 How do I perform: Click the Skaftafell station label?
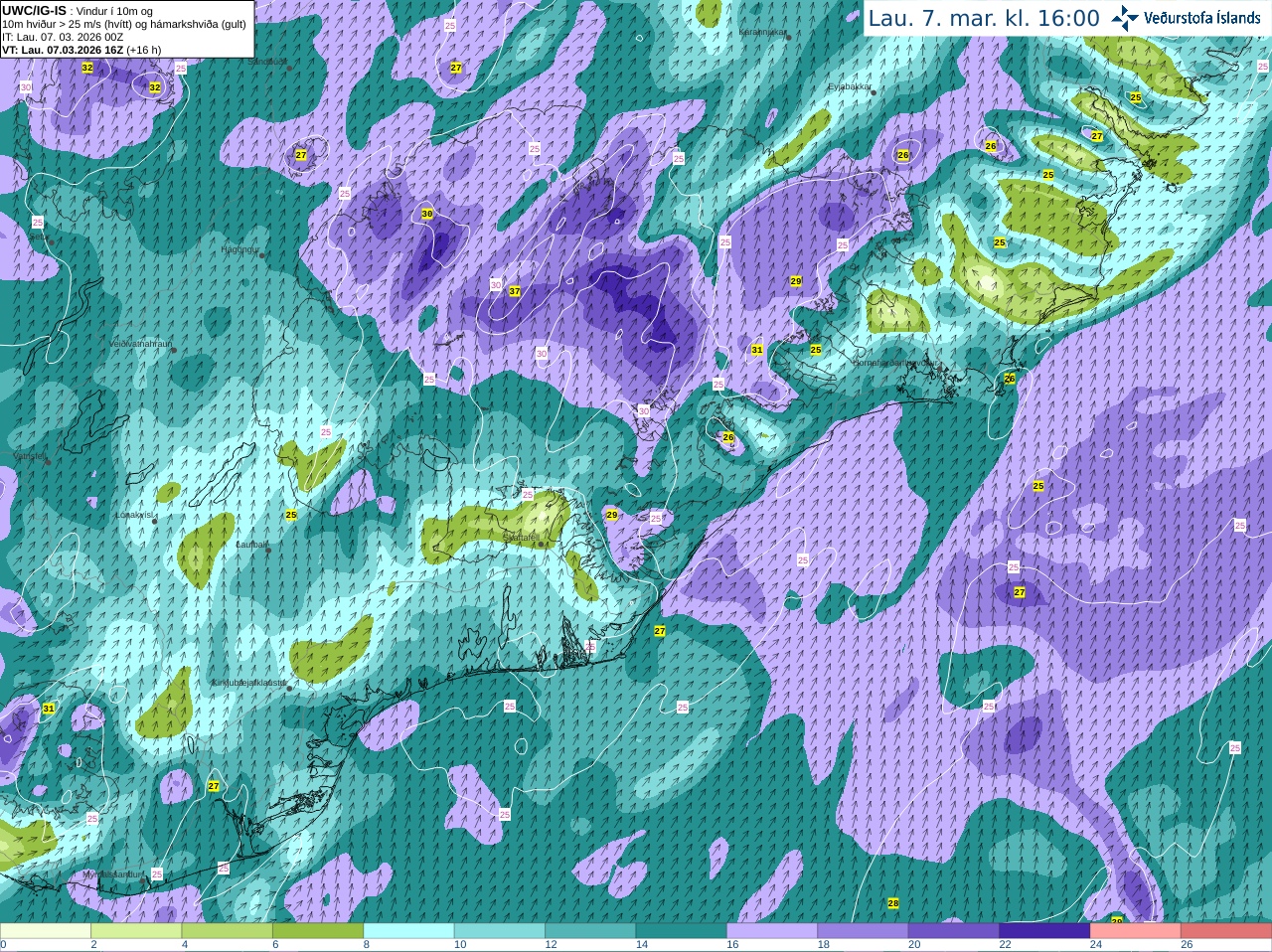click(521, 537)
